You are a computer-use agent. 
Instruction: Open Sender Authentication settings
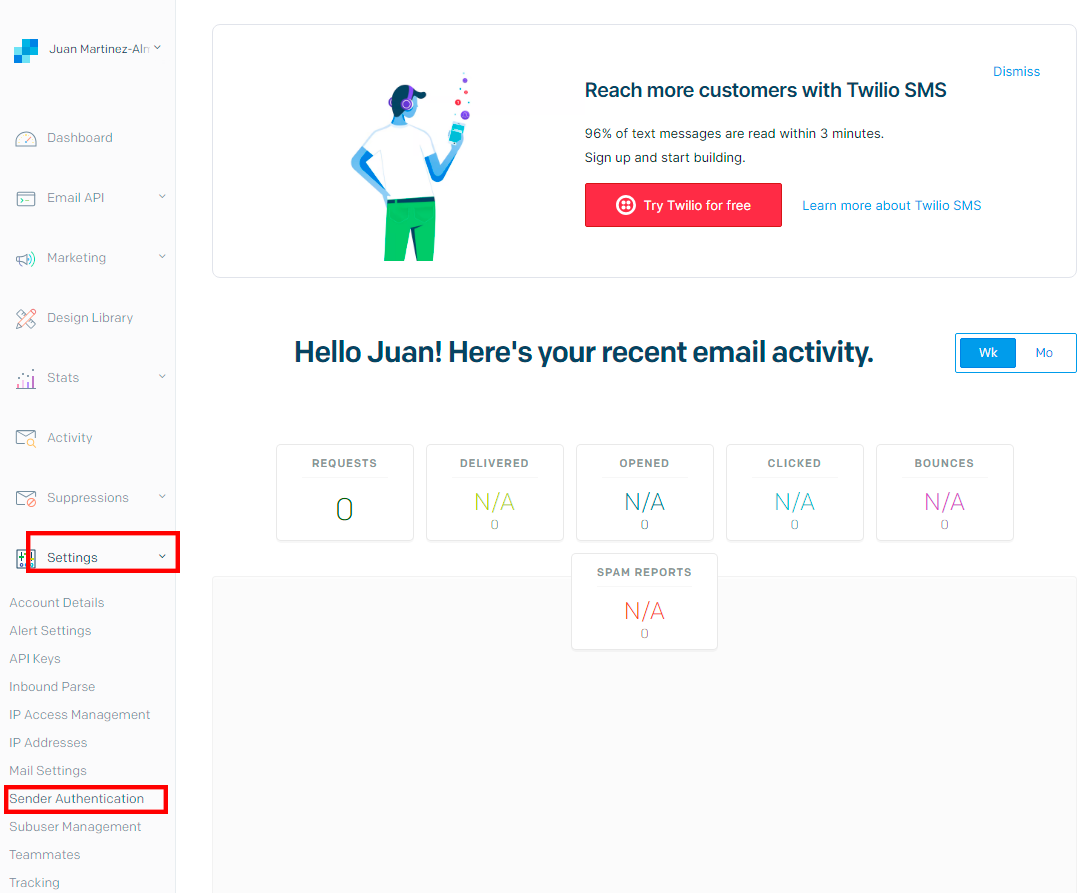77,799
